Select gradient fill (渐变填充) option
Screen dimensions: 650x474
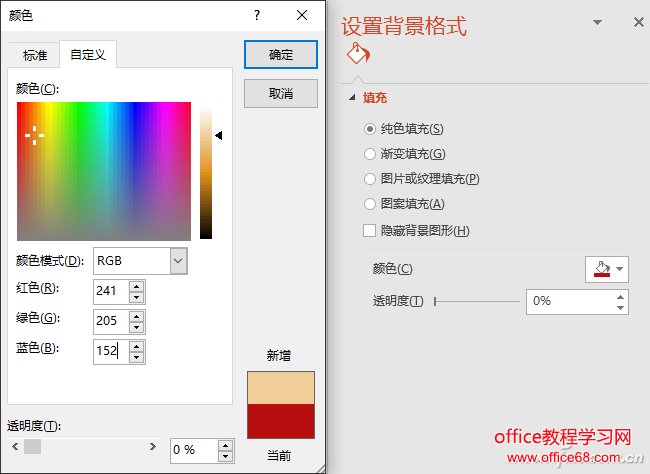pos(370,154)
